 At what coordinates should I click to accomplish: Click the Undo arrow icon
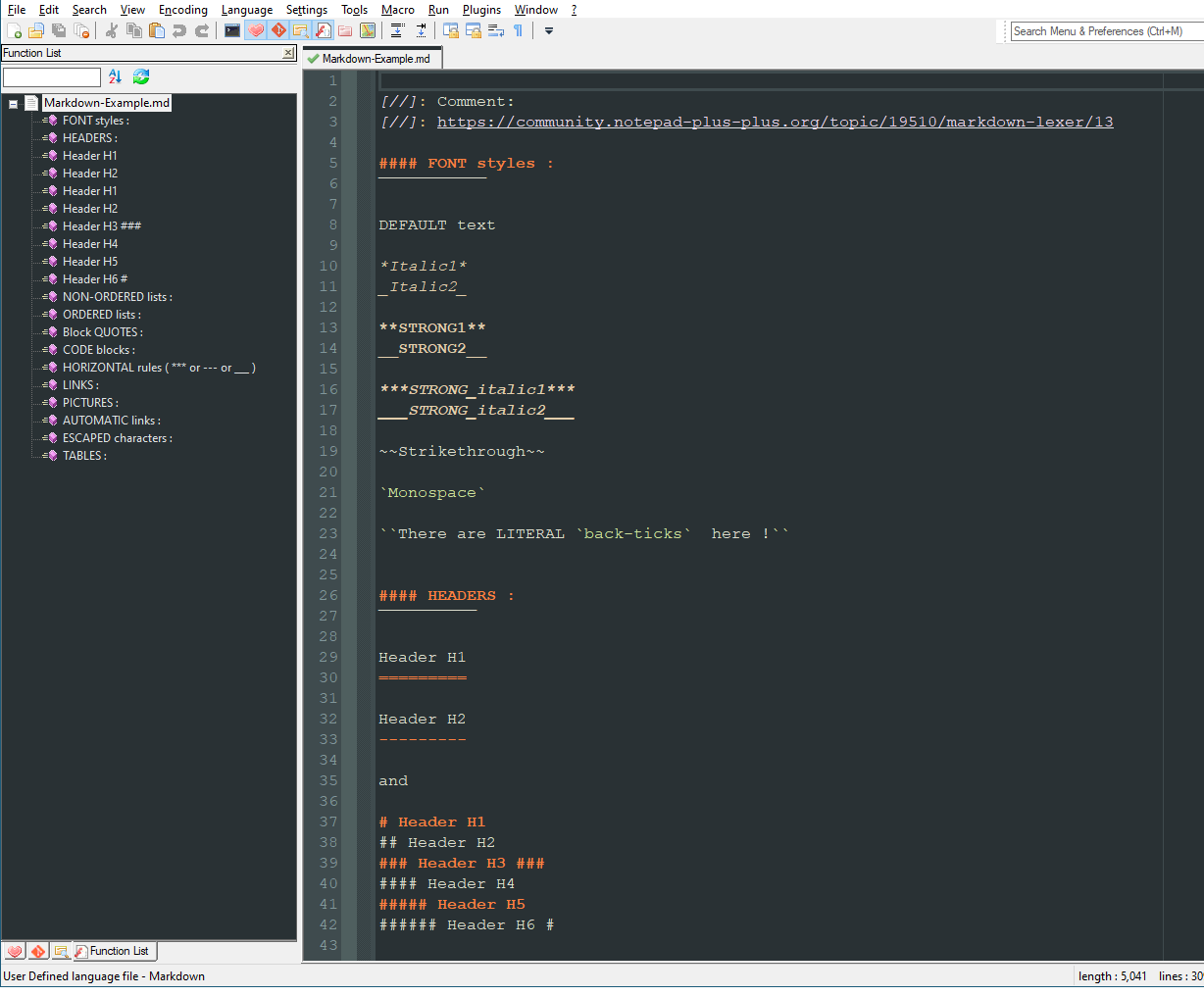coord(178,30)
